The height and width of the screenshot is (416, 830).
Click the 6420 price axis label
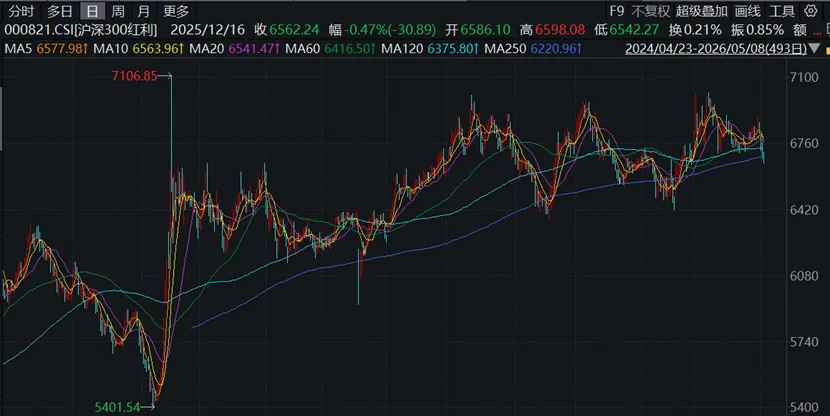coord(804,210)
